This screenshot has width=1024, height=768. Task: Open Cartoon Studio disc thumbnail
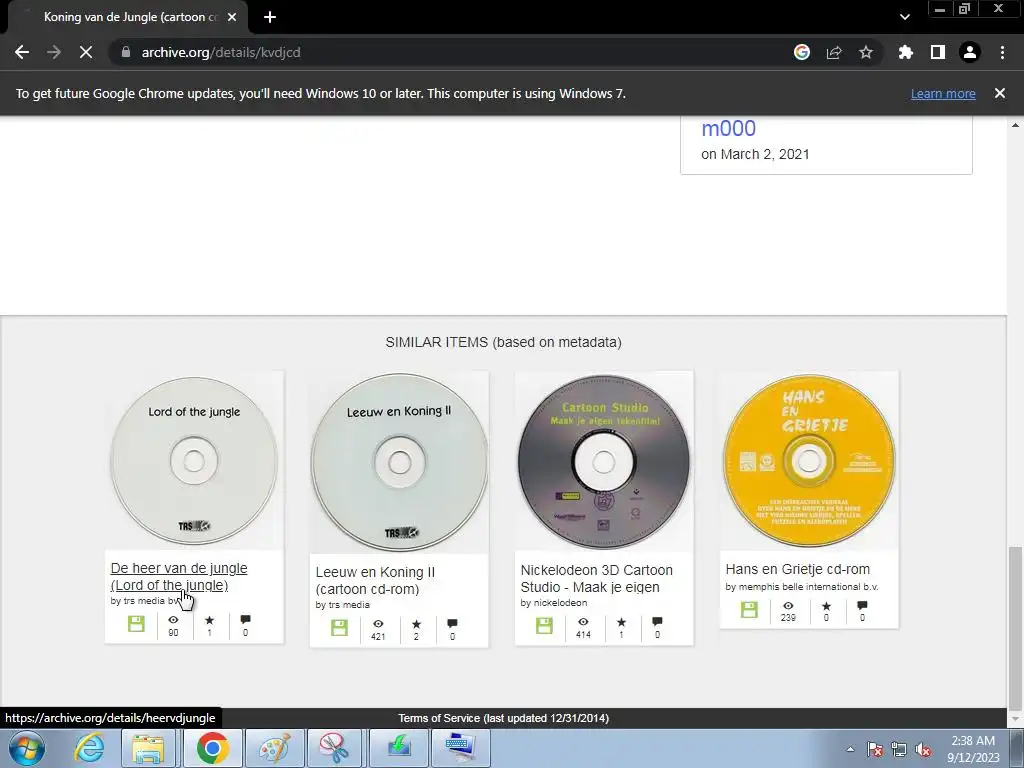point(603,461)
